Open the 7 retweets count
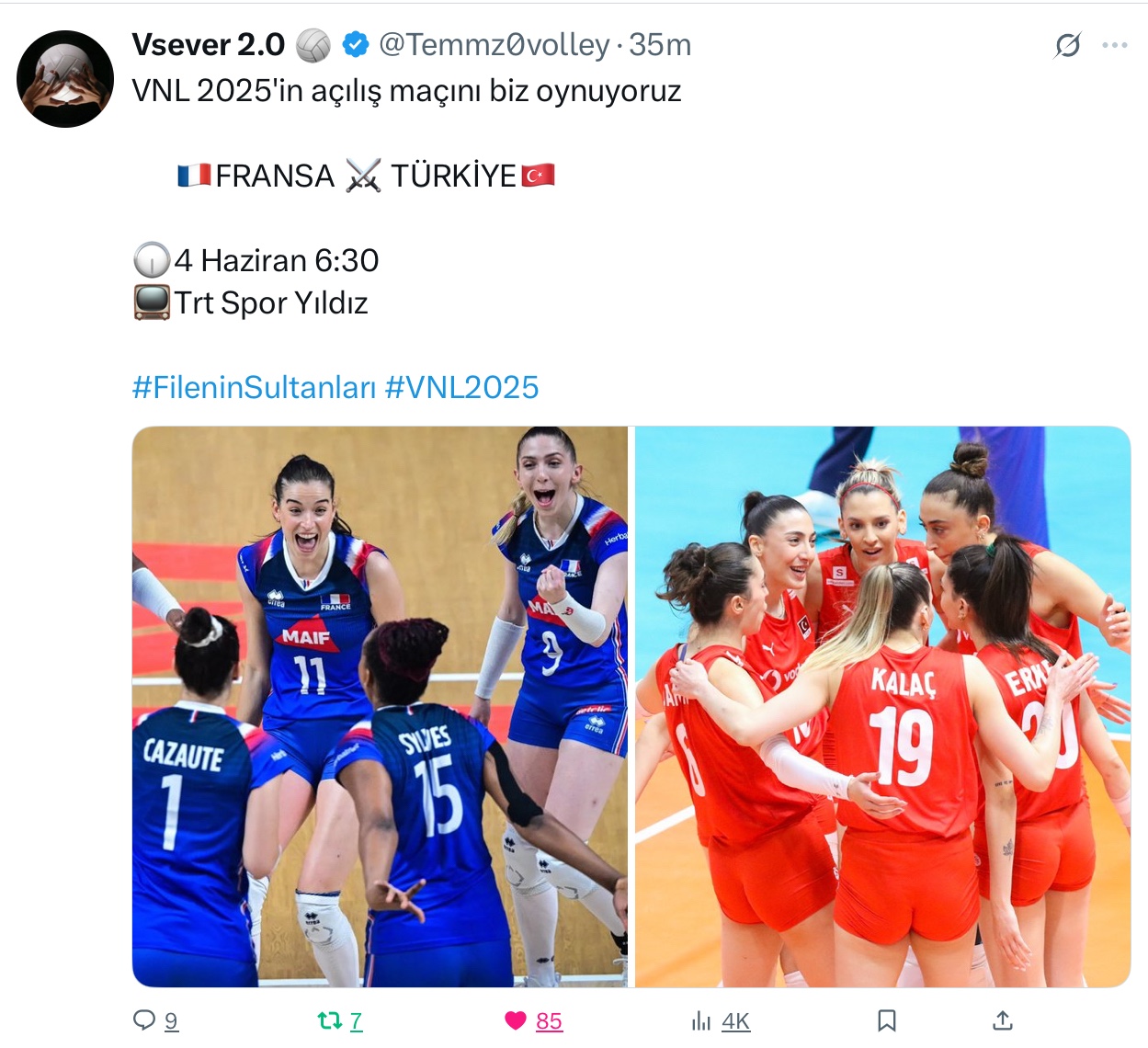 tap(356, 1021)
